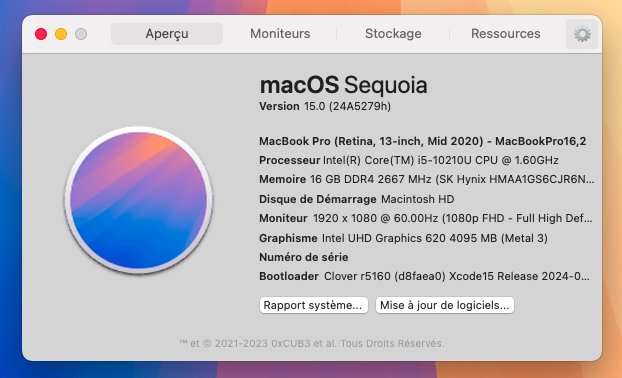Close the window with the red button

tap(41, 34)
